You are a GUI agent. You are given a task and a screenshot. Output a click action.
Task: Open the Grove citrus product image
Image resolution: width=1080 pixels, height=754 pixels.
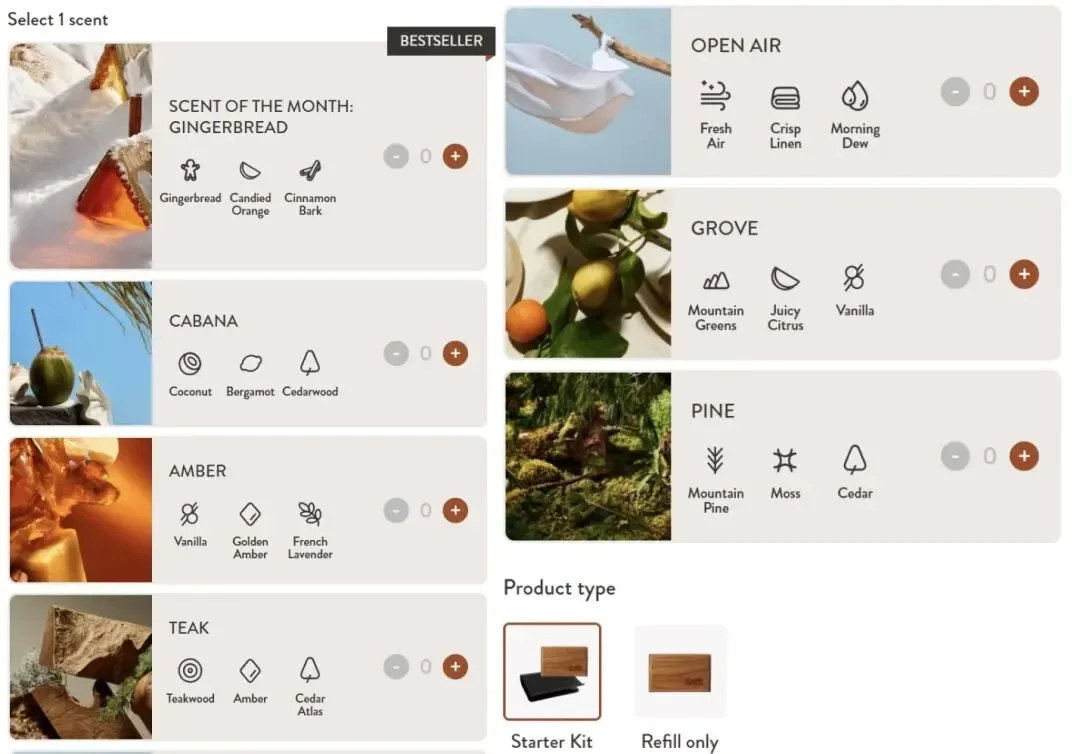point(588,273)
